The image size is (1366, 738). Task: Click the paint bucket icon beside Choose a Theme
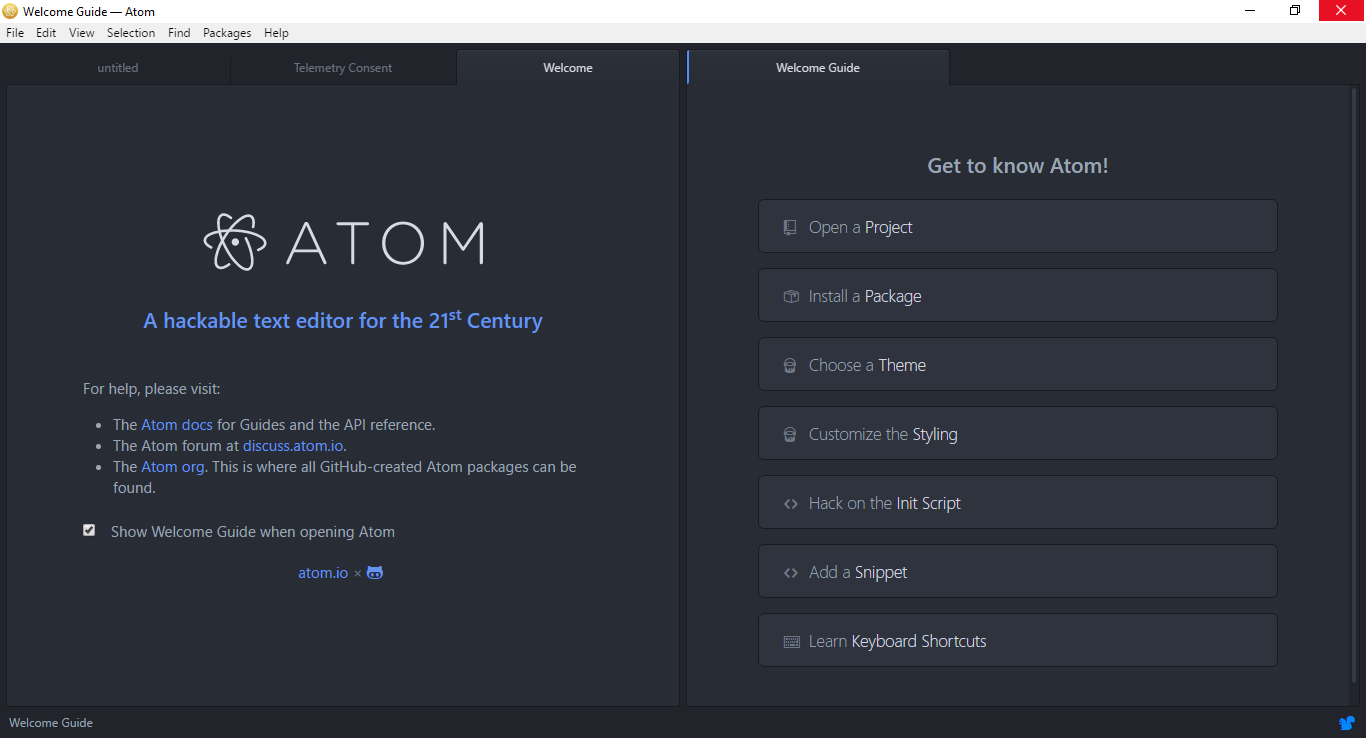790,365
